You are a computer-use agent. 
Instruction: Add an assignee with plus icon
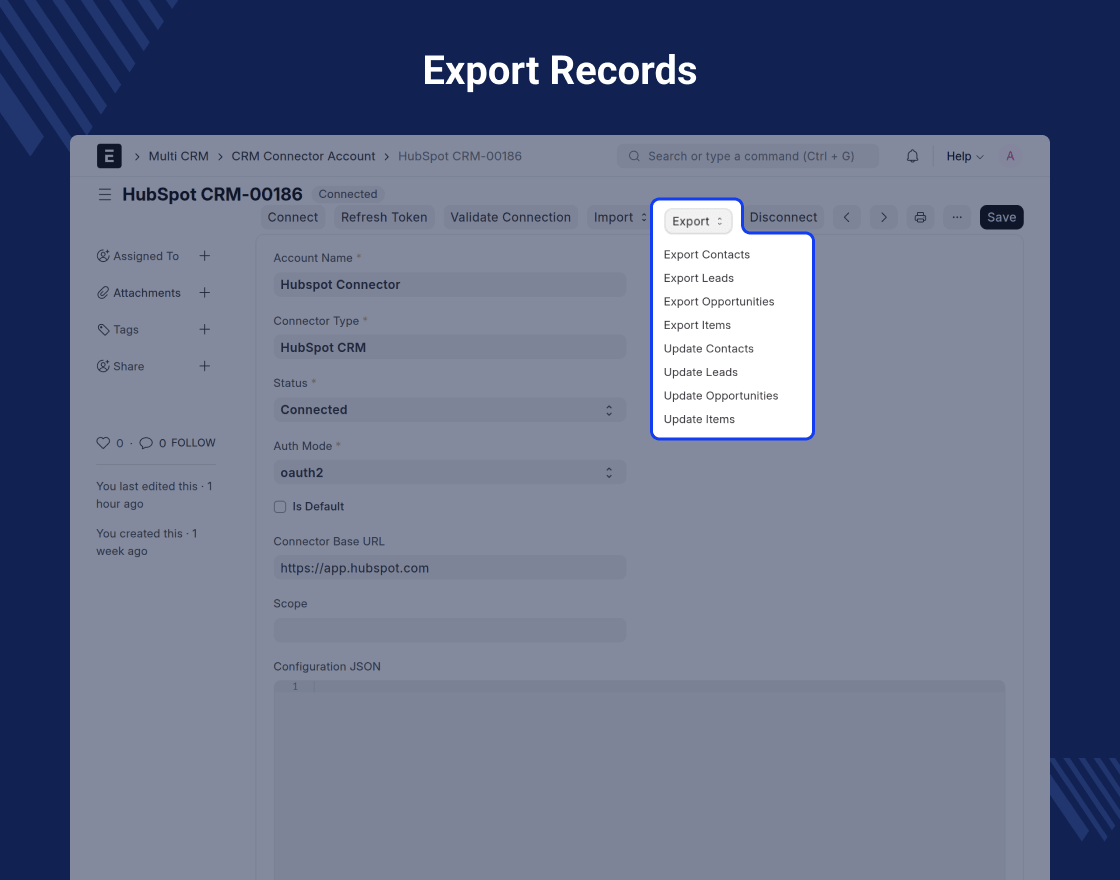point(204,256)
